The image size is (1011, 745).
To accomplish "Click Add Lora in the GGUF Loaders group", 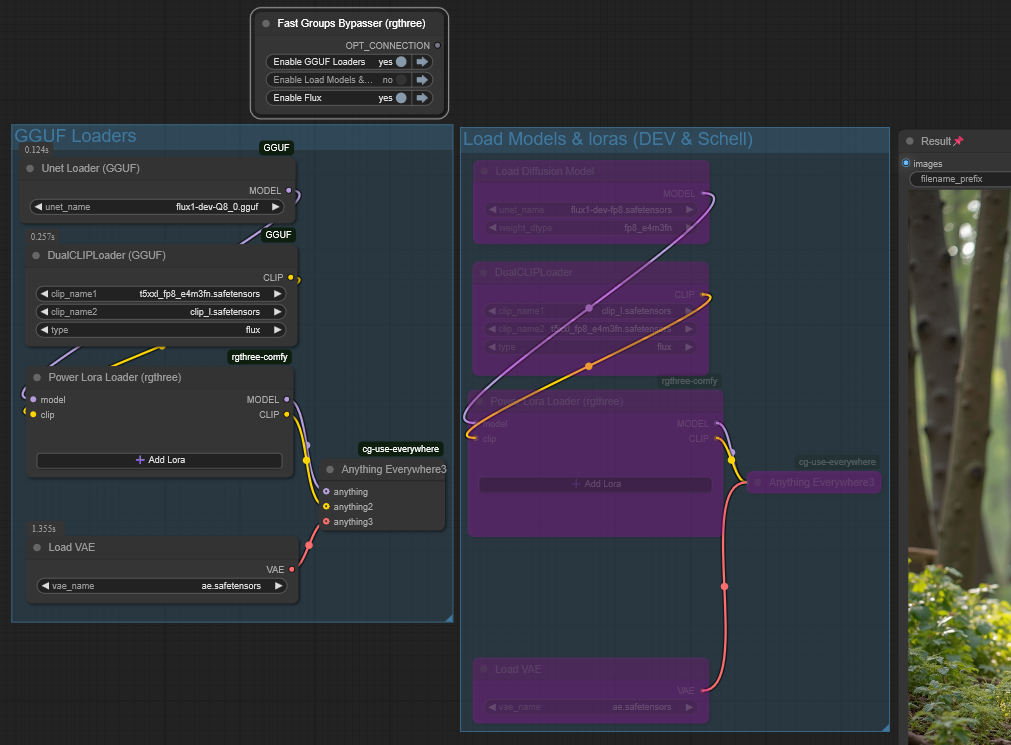I will point(160,460).
